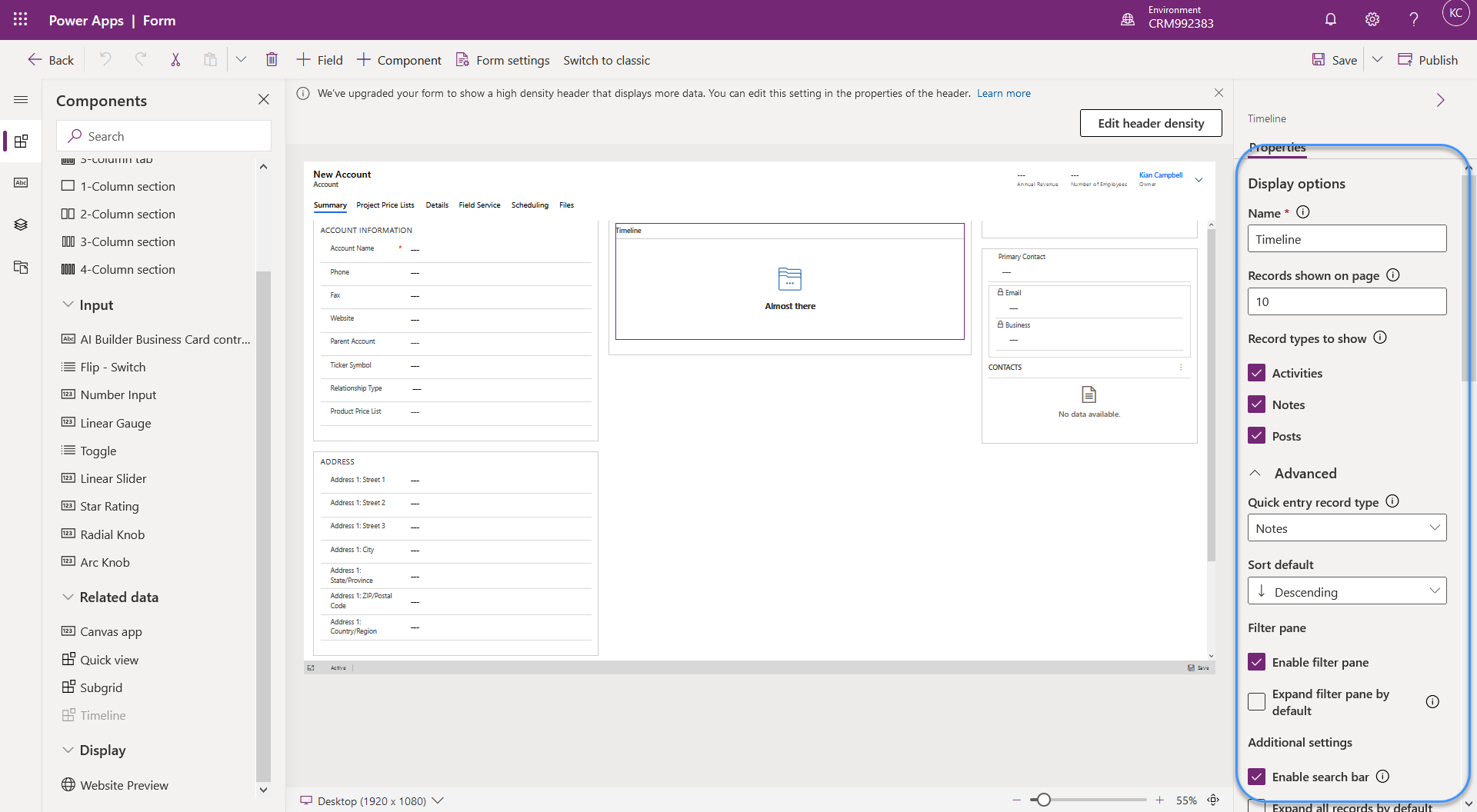The width and height of the screenshot is (1477, 812).
Task: Uncheck the Activities record type checkbox
Action: point(1256,373)
